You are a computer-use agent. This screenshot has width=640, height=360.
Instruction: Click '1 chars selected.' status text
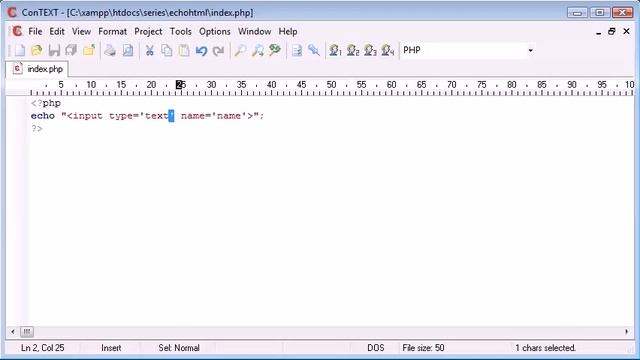[545, 348]
